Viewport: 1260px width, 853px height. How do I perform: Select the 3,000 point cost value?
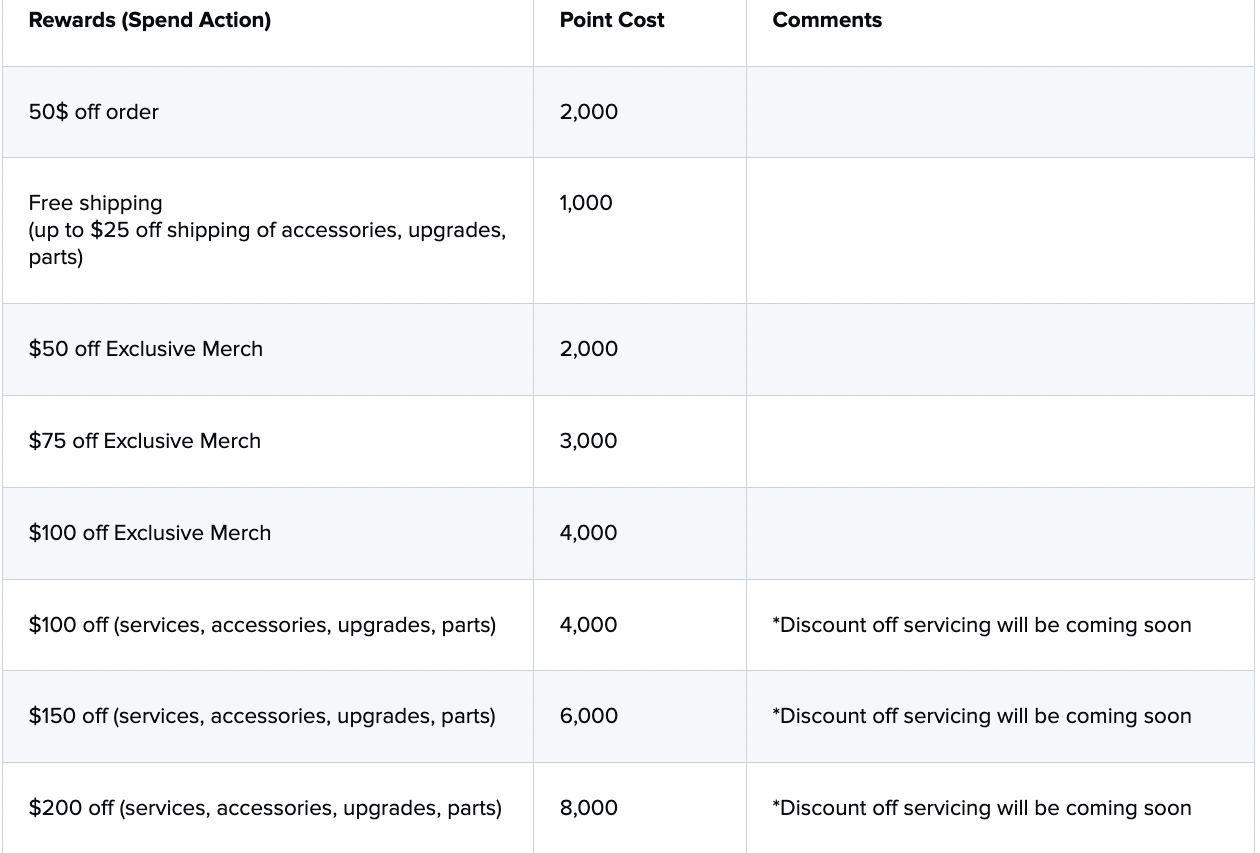(588, 441)
